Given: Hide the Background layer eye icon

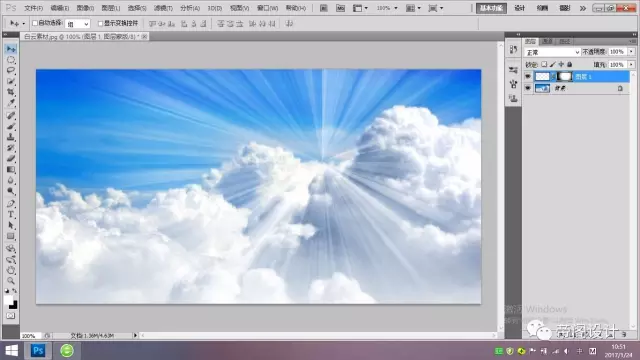Looking at the screenshot, I should coord(528,88).
